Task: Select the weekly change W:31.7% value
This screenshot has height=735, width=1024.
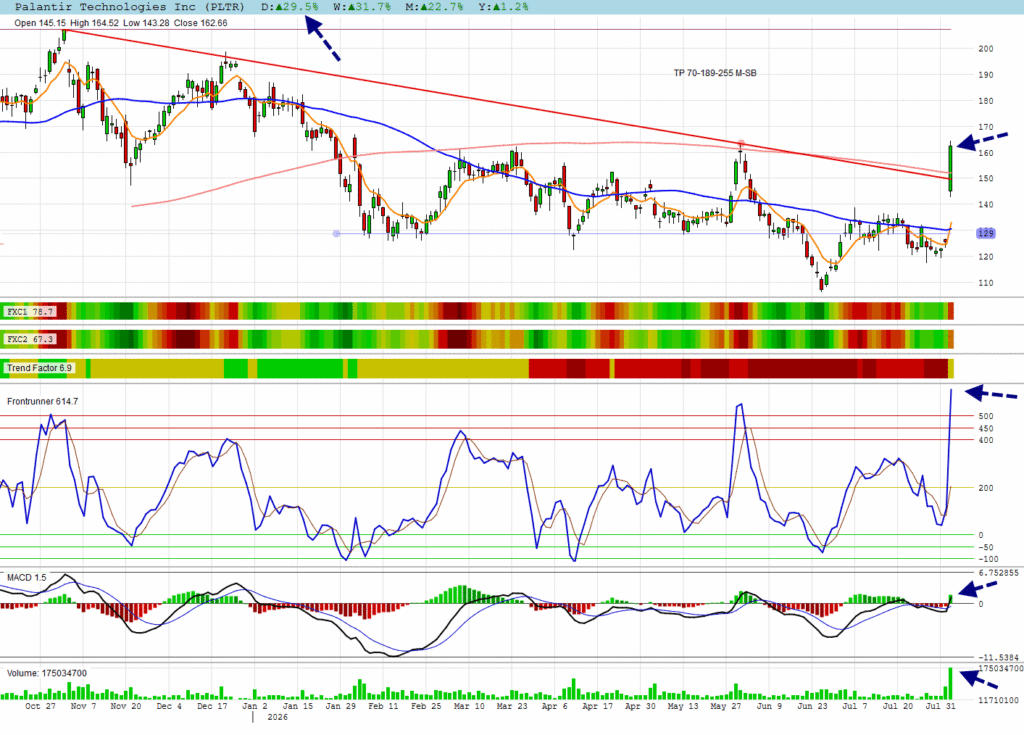Action: (x=362, y=7)
